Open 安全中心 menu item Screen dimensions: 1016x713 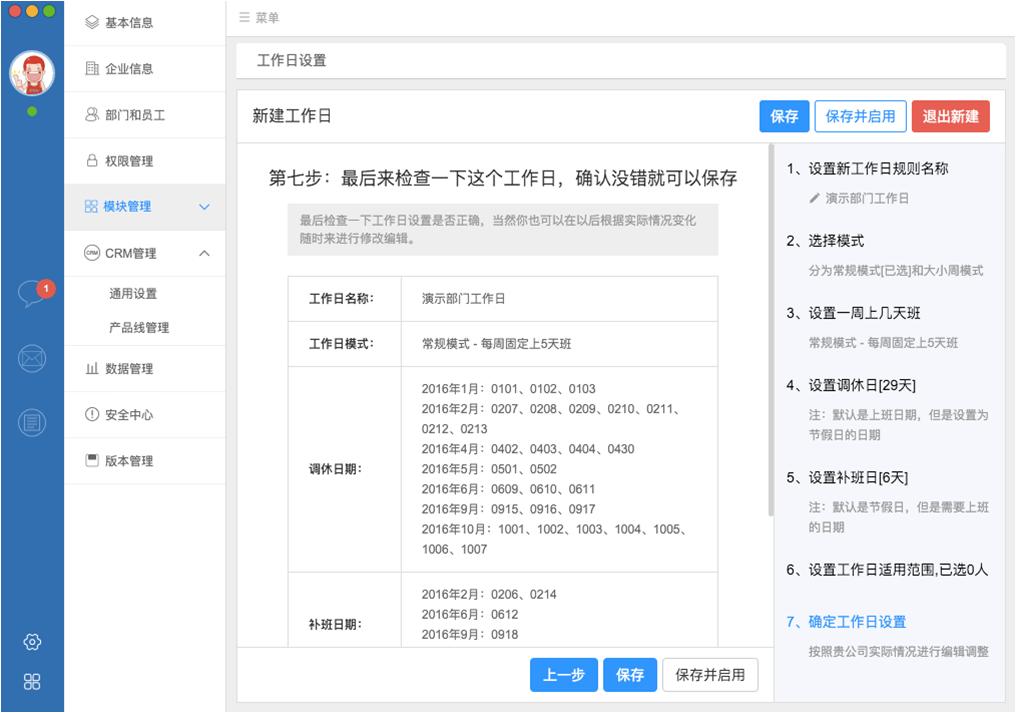[128, 415]
